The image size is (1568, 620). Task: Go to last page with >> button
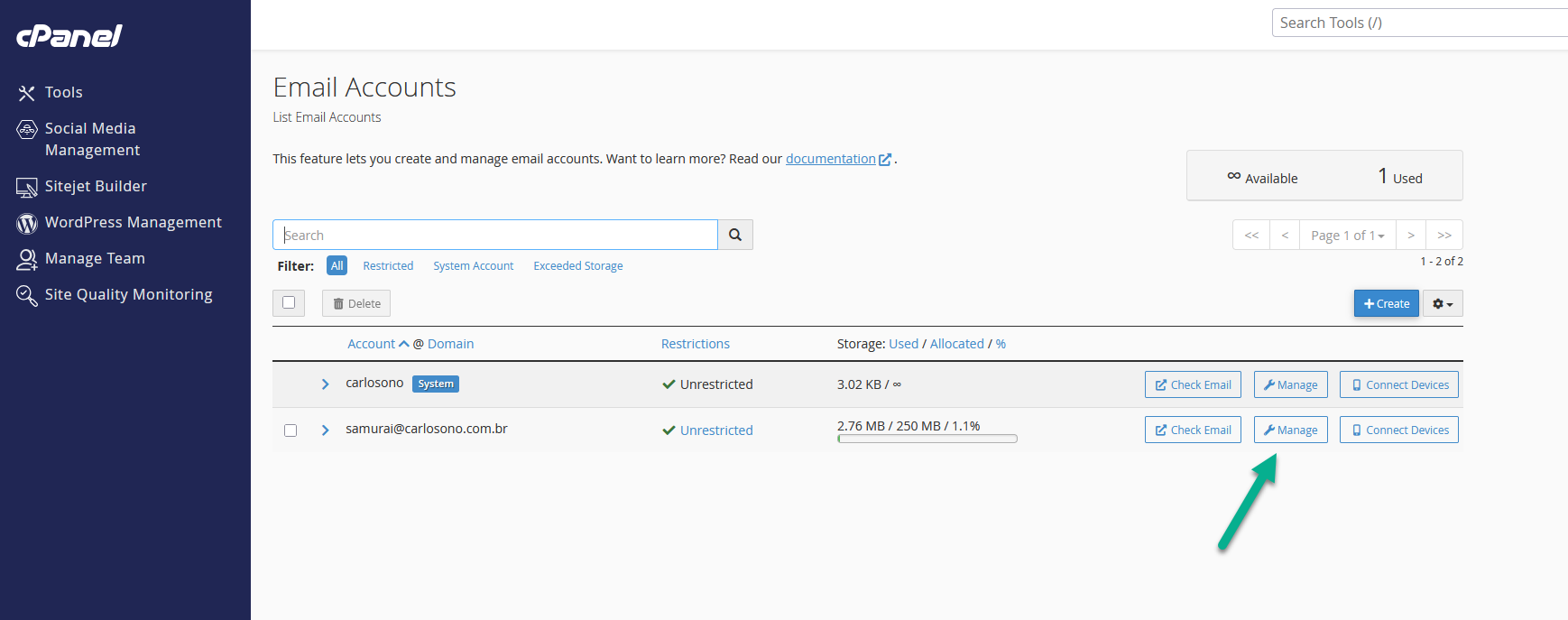click(1444, 235)
